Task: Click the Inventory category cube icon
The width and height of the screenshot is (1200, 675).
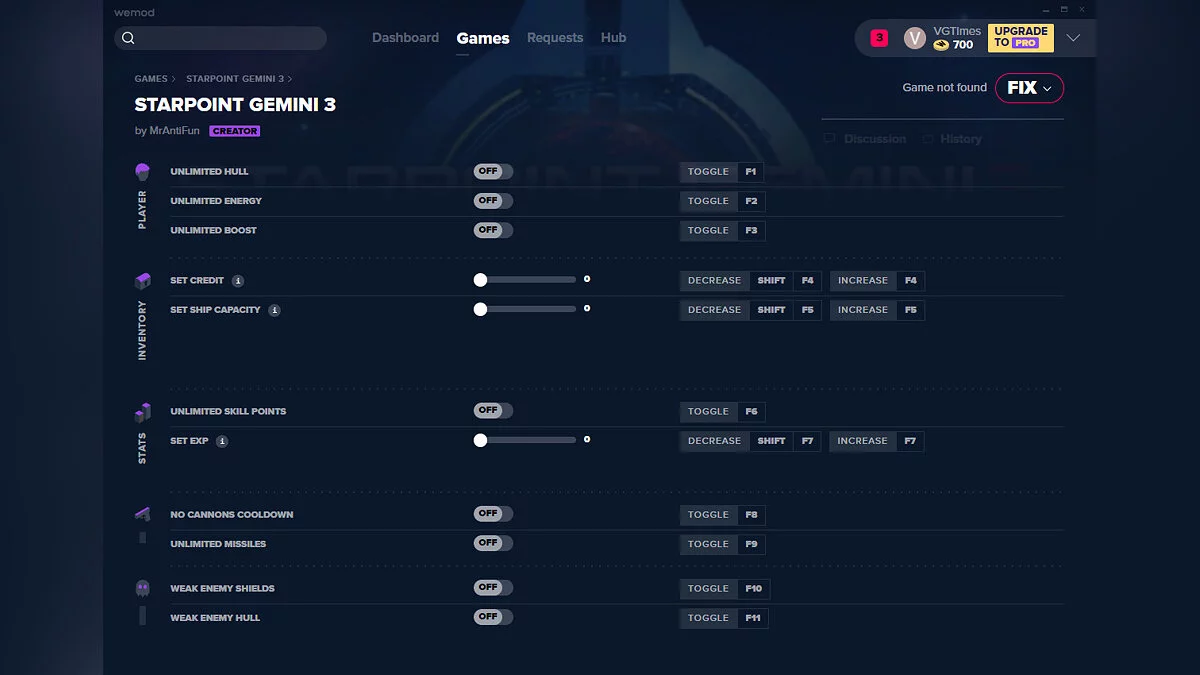Action: pyautogui.click(x=142, y=281)
